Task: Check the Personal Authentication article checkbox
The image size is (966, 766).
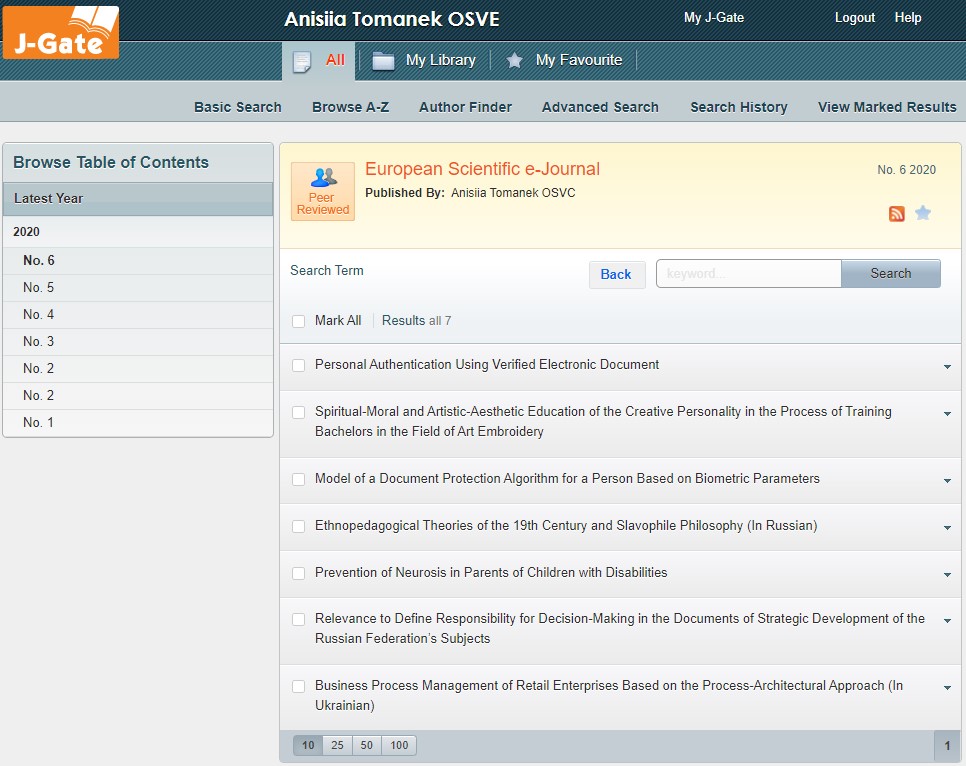Action: pyautogui.click(x=298, y=366)
